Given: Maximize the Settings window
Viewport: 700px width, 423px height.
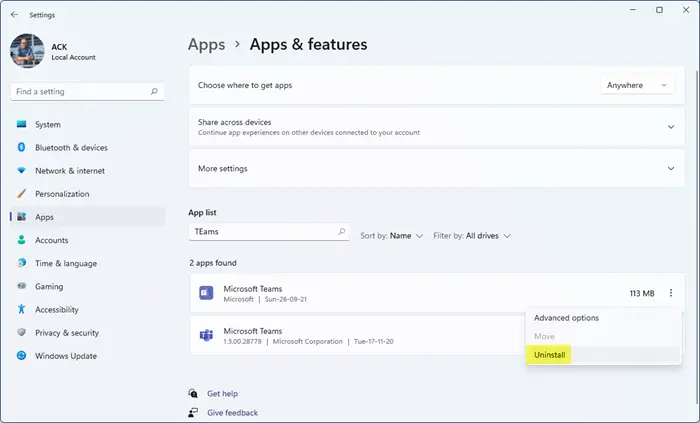Looking at the screenshot, I should pos(659,10).
